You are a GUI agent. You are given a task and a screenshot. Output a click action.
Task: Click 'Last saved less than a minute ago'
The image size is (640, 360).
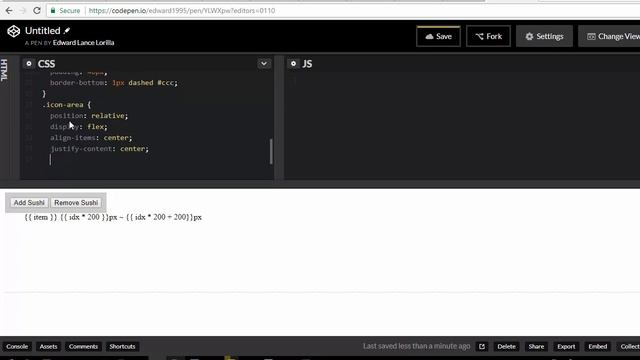pyautogui.click(x=416, y=346)
